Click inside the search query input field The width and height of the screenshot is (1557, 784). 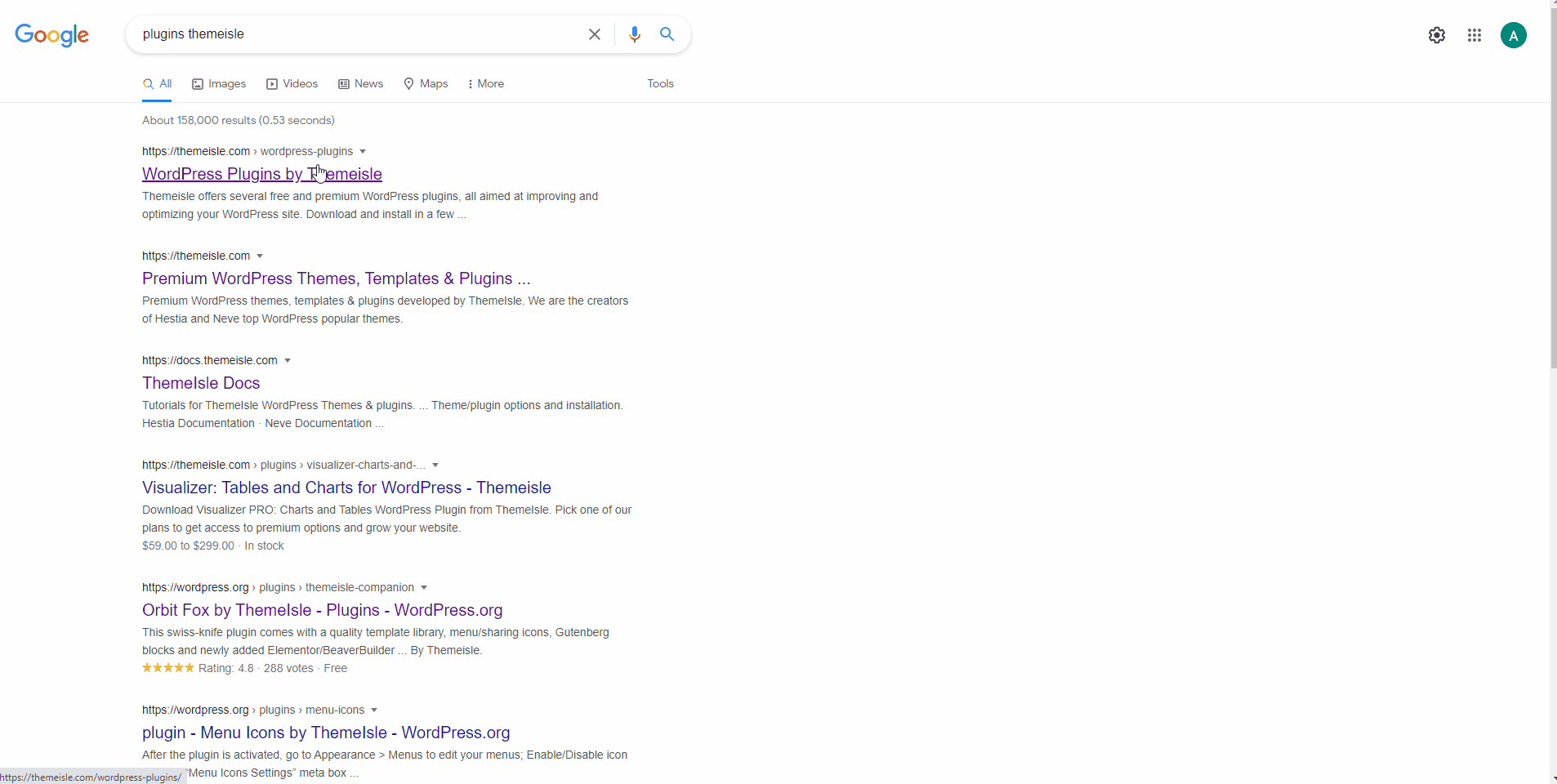359,34
